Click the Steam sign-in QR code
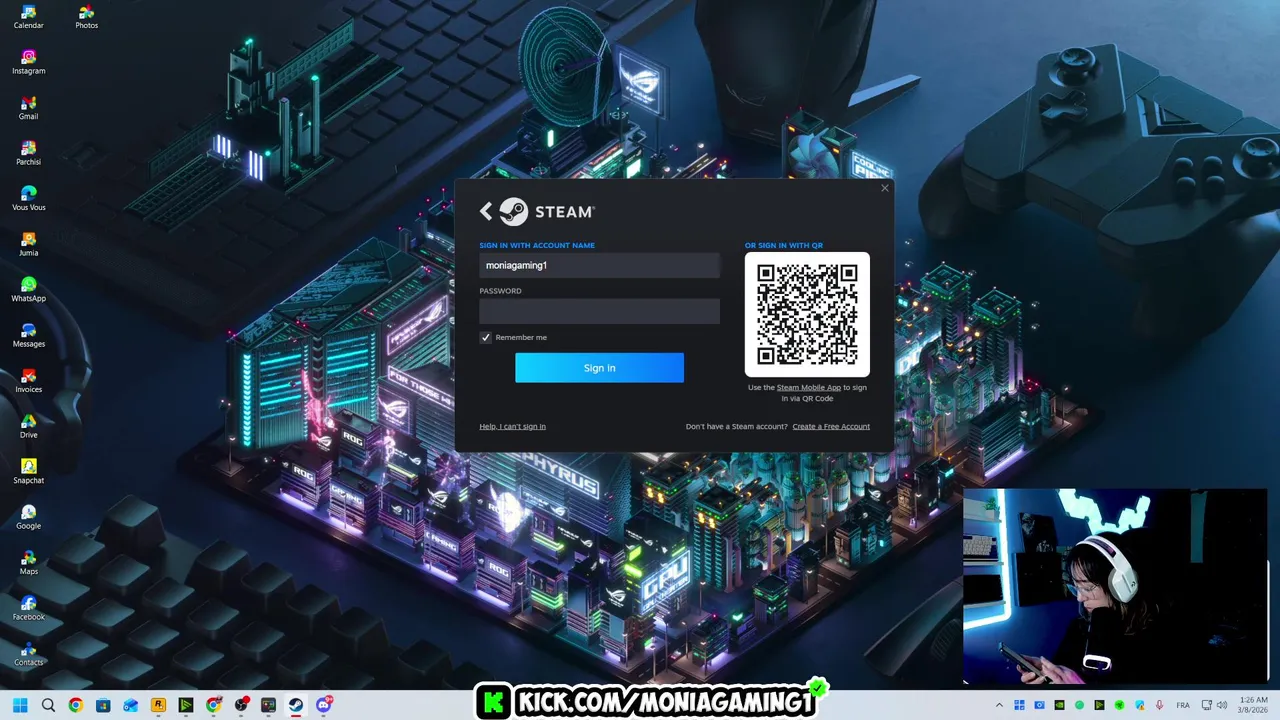The height and width of the screenshot is (720, 1280). click(x=807, y=314)
